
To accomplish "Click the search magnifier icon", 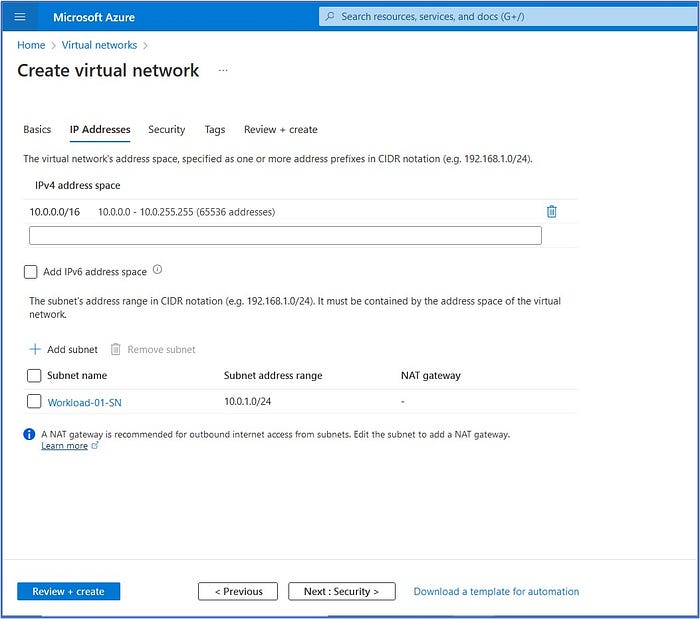I will click(x=330, y=17).
